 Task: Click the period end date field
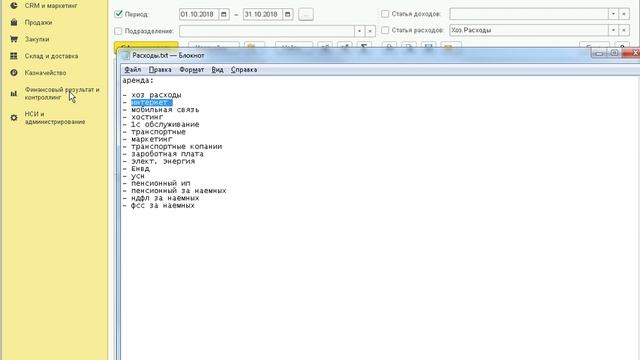pyautogui.click(x=263, y=14)
